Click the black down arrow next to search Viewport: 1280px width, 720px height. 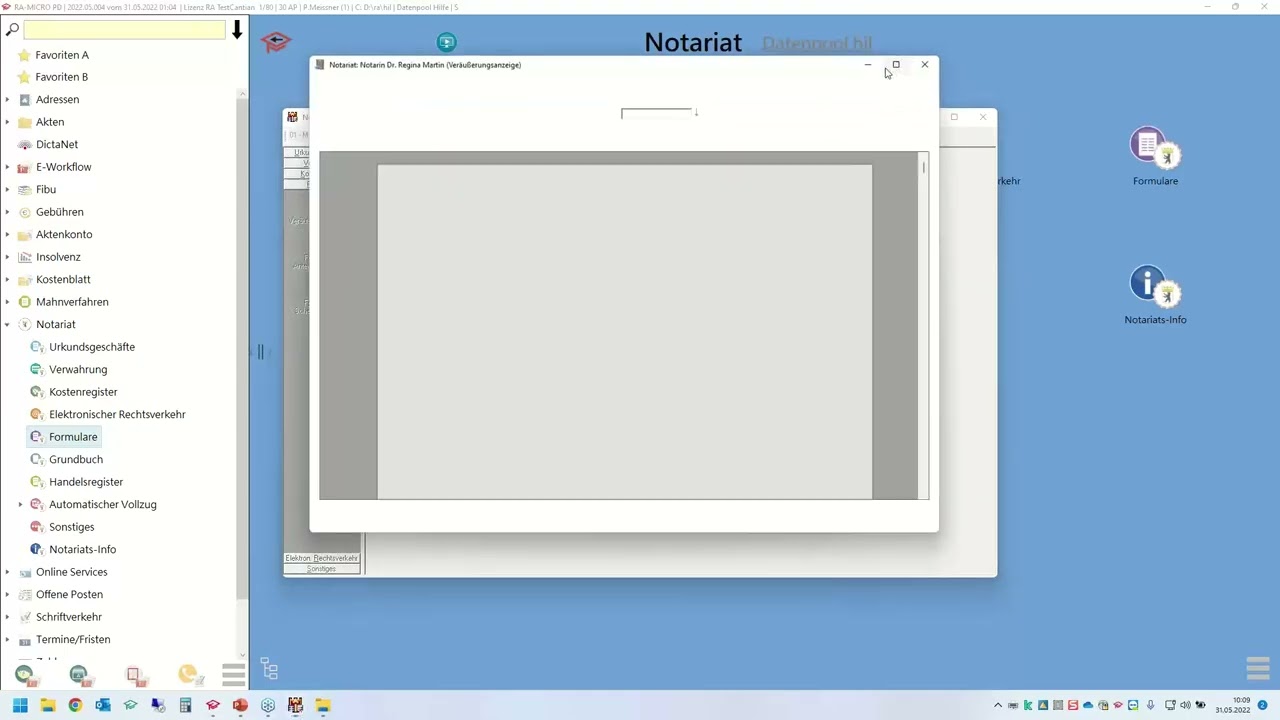point(237,30)
